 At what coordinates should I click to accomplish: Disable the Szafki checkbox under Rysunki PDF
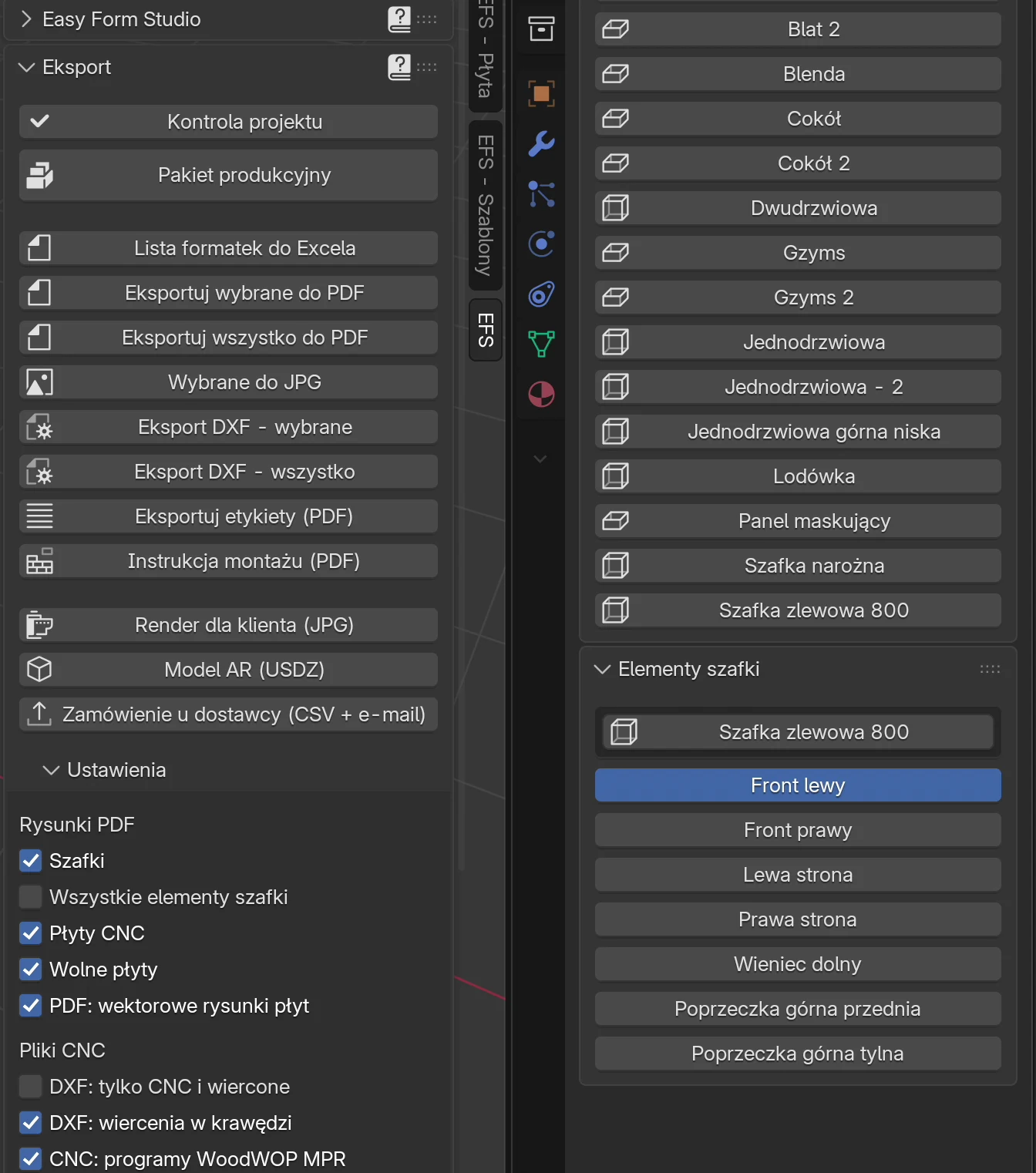click(x=31, y=861)
